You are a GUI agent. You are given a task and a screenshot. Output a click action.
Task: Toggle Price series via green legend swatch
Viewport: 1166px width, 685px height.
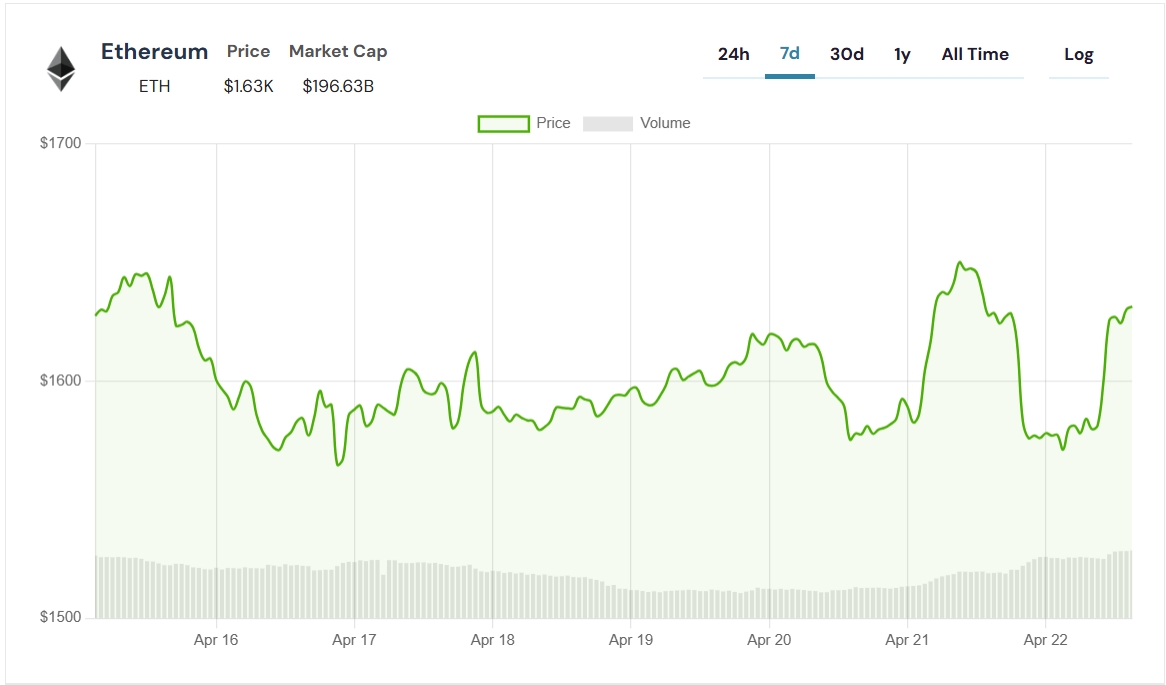[503, 123]
